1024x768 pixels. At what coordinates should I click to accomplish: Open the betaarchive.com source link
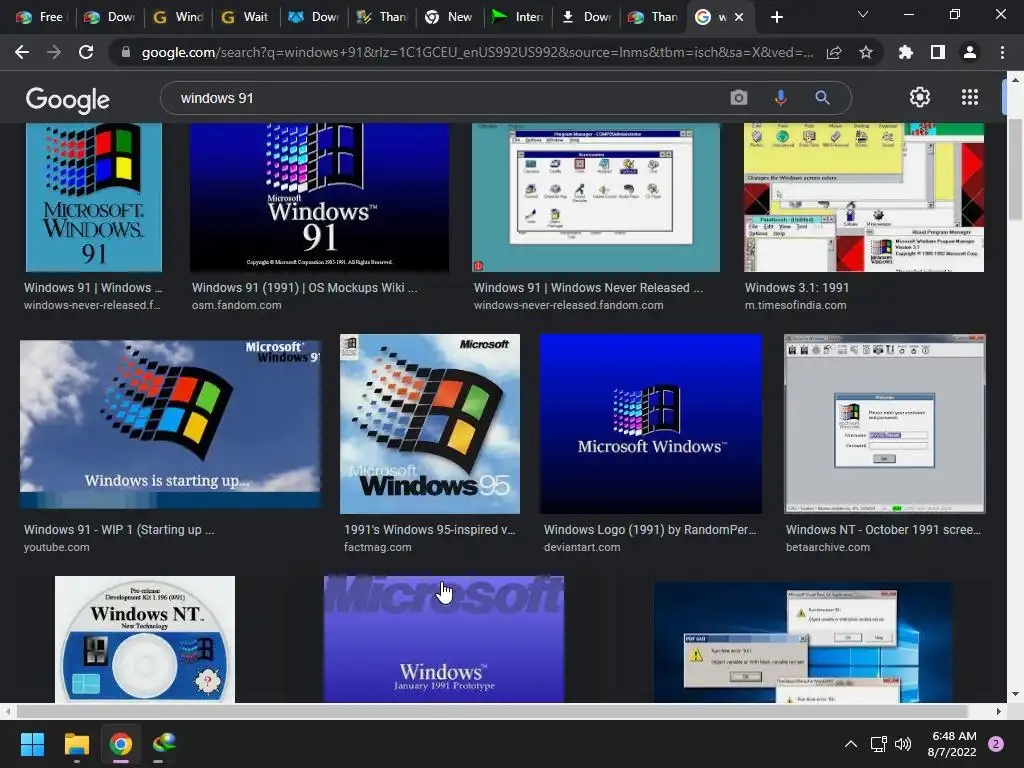click(827, 547)
